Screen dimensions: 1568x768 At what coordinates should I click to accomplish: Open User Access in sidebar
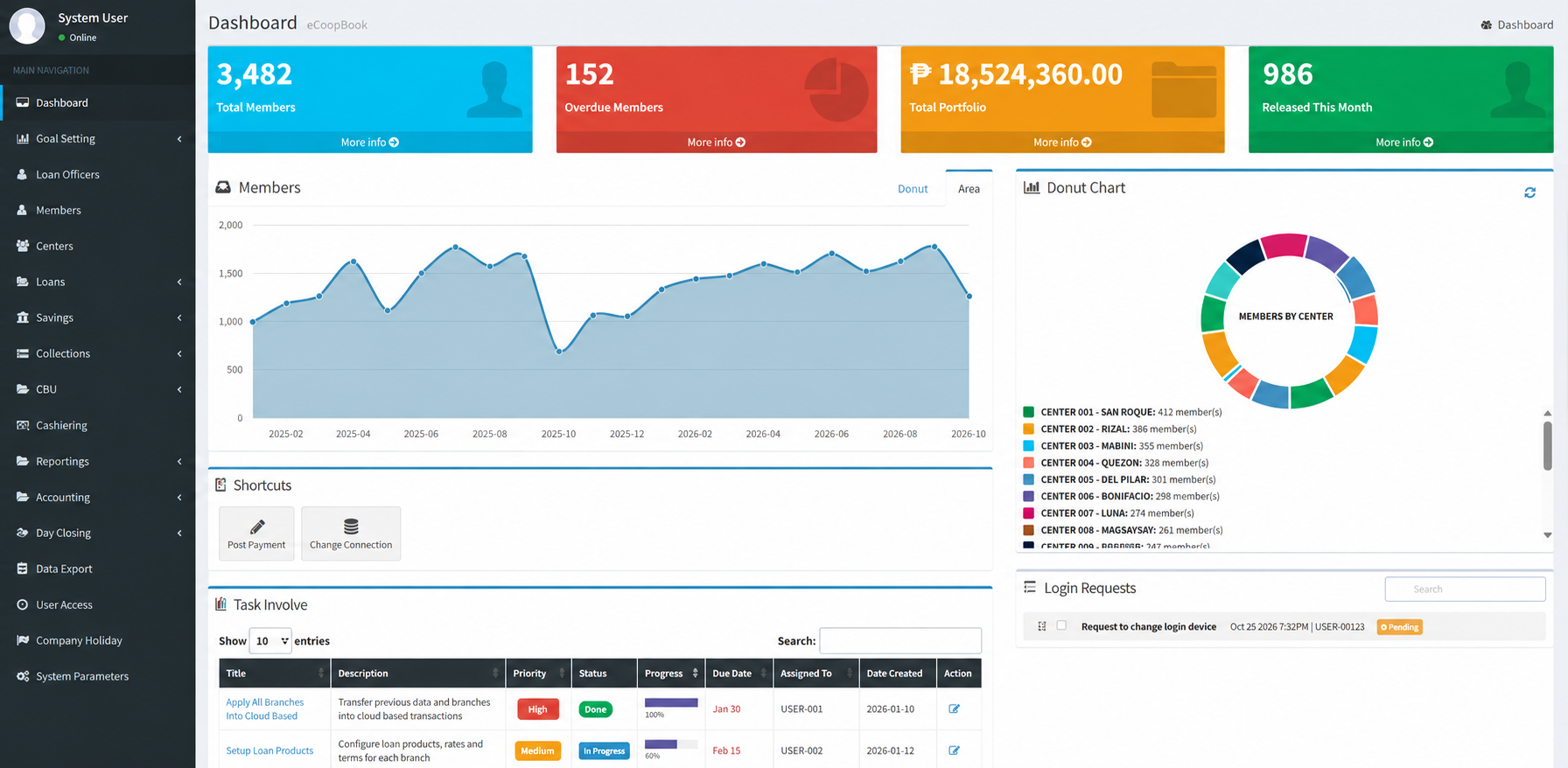pyautogui.click(x=98, y=604)
